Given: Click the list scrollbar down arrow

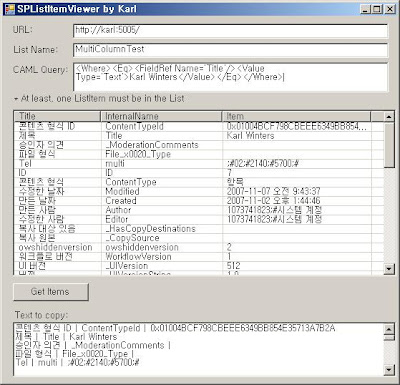Looking at the screenshot, I should tap(389, 269).
